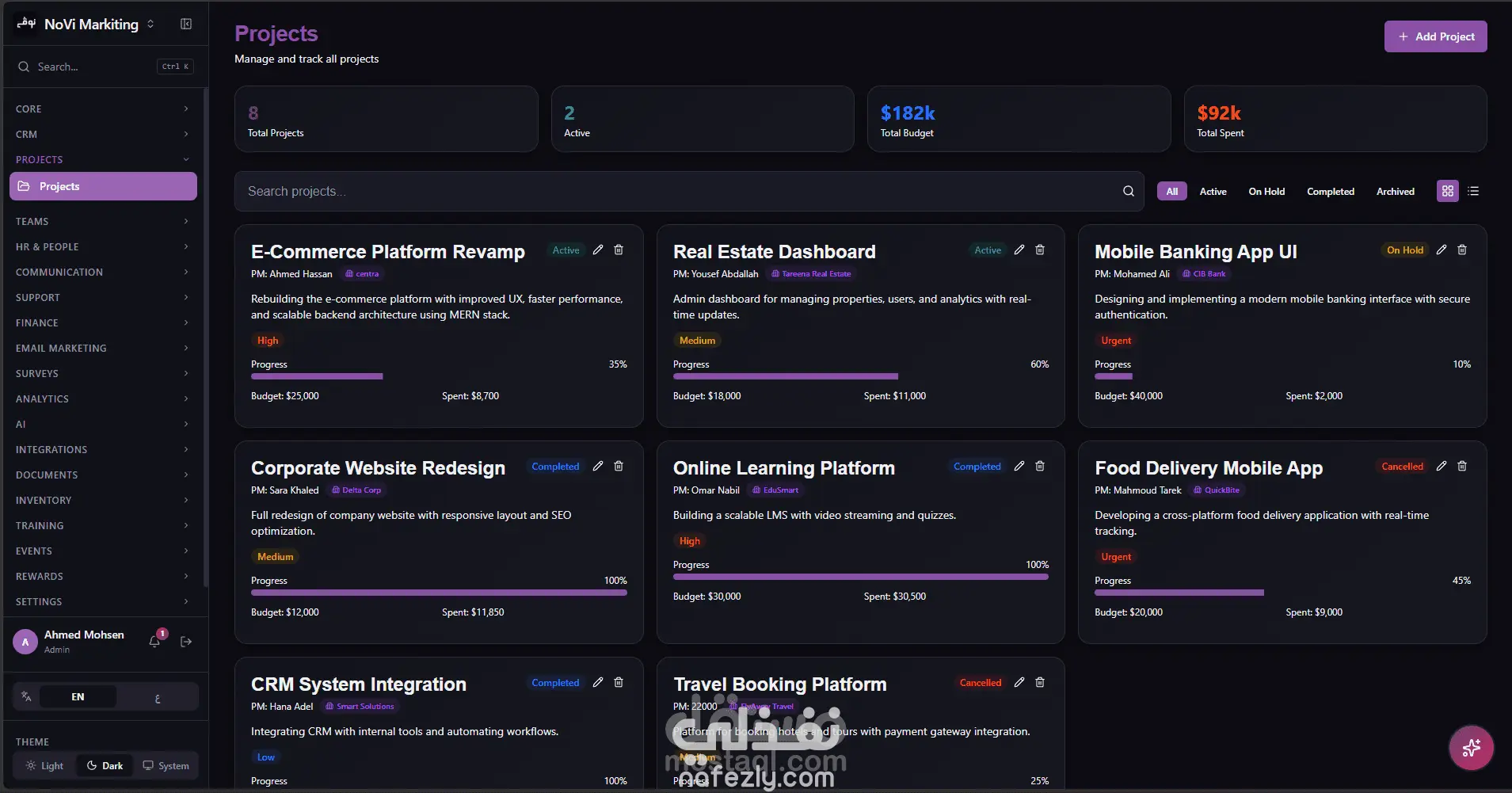Collapse the PROJECTS sidebar section
This screenshot has height=793, width=1512.
point(103,159)
